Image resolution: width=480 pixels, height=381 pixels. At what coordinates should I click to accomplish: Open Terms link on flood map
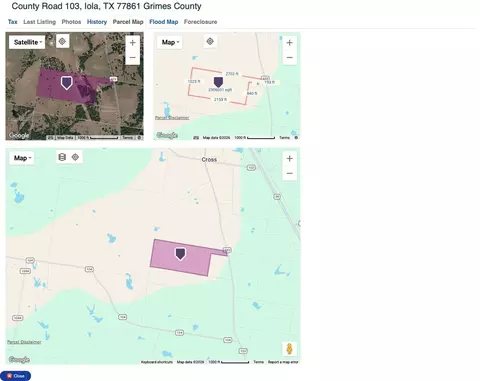[259, 362]
